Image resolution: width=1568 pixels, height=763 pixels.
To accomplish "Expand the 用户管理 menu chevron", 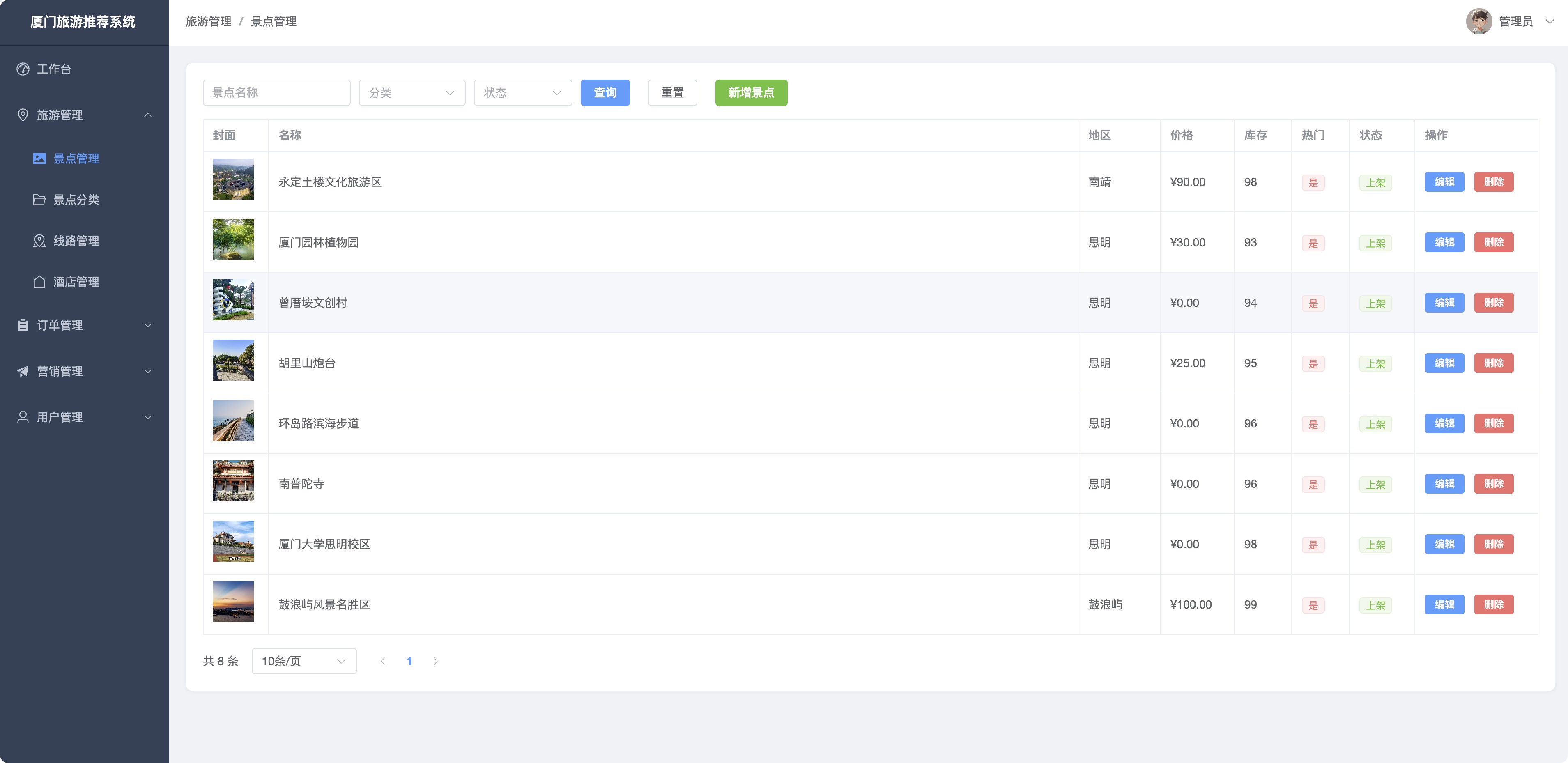I will tap(148, 417).
